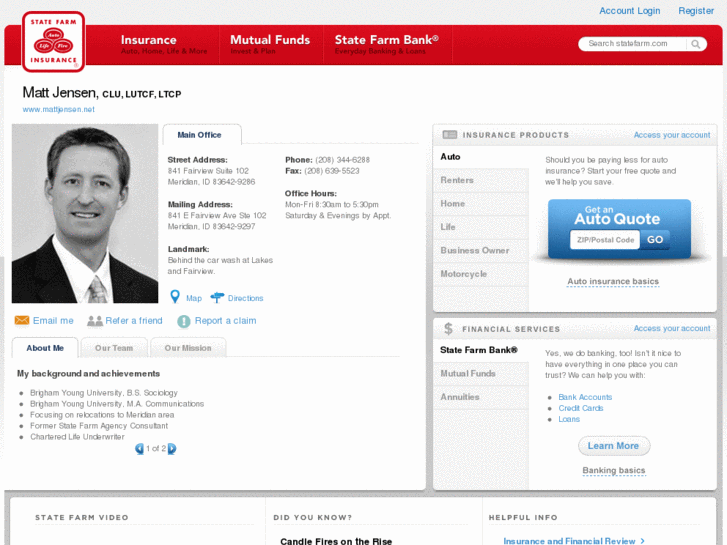Image resolution: width=727 pixels, height=545 pixels.
Task: Click the Directions link
Action: click(x=245, y=298)
